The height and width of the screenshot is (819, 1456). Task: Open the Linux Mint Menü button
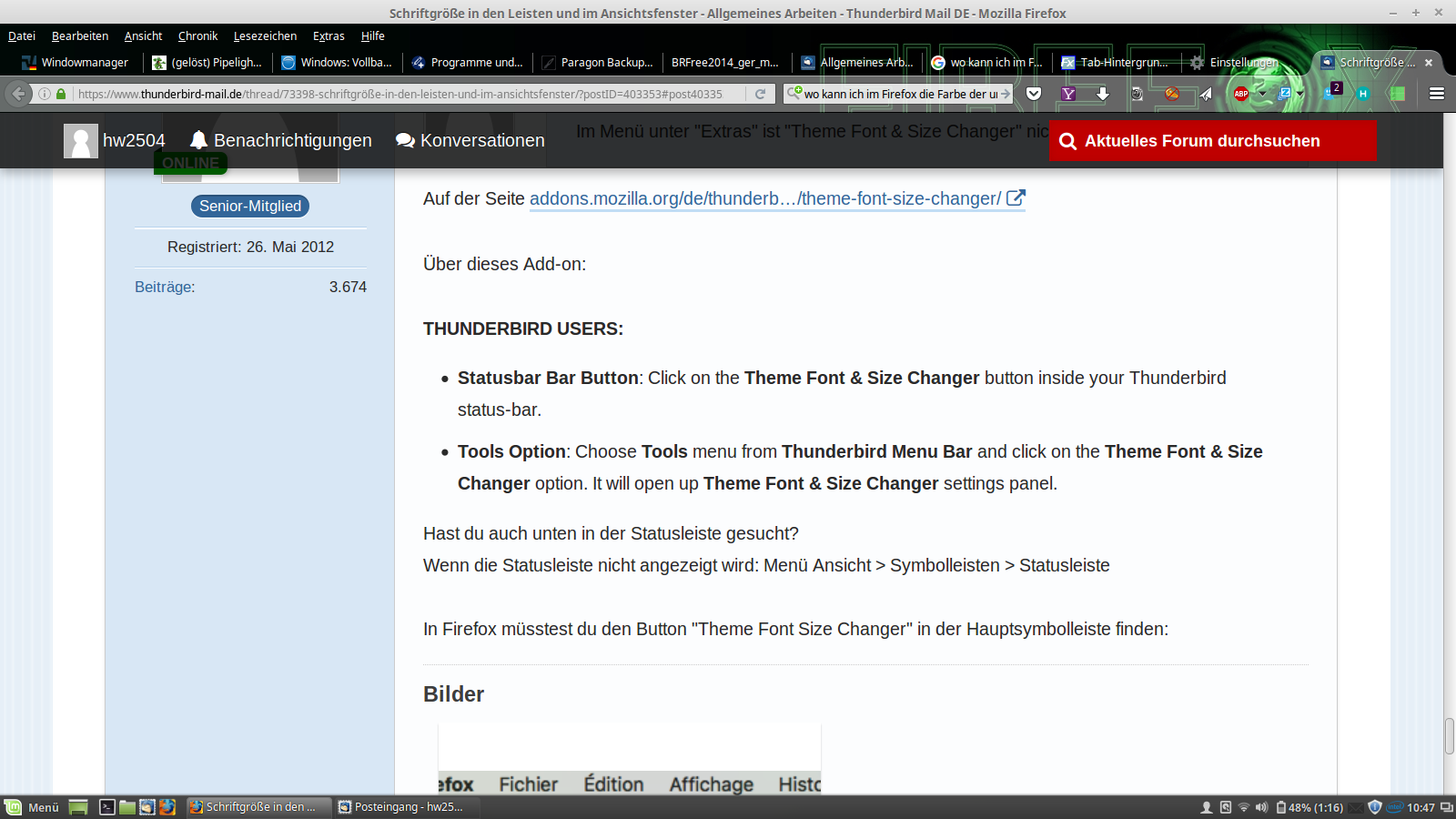[x=32, y=807]
